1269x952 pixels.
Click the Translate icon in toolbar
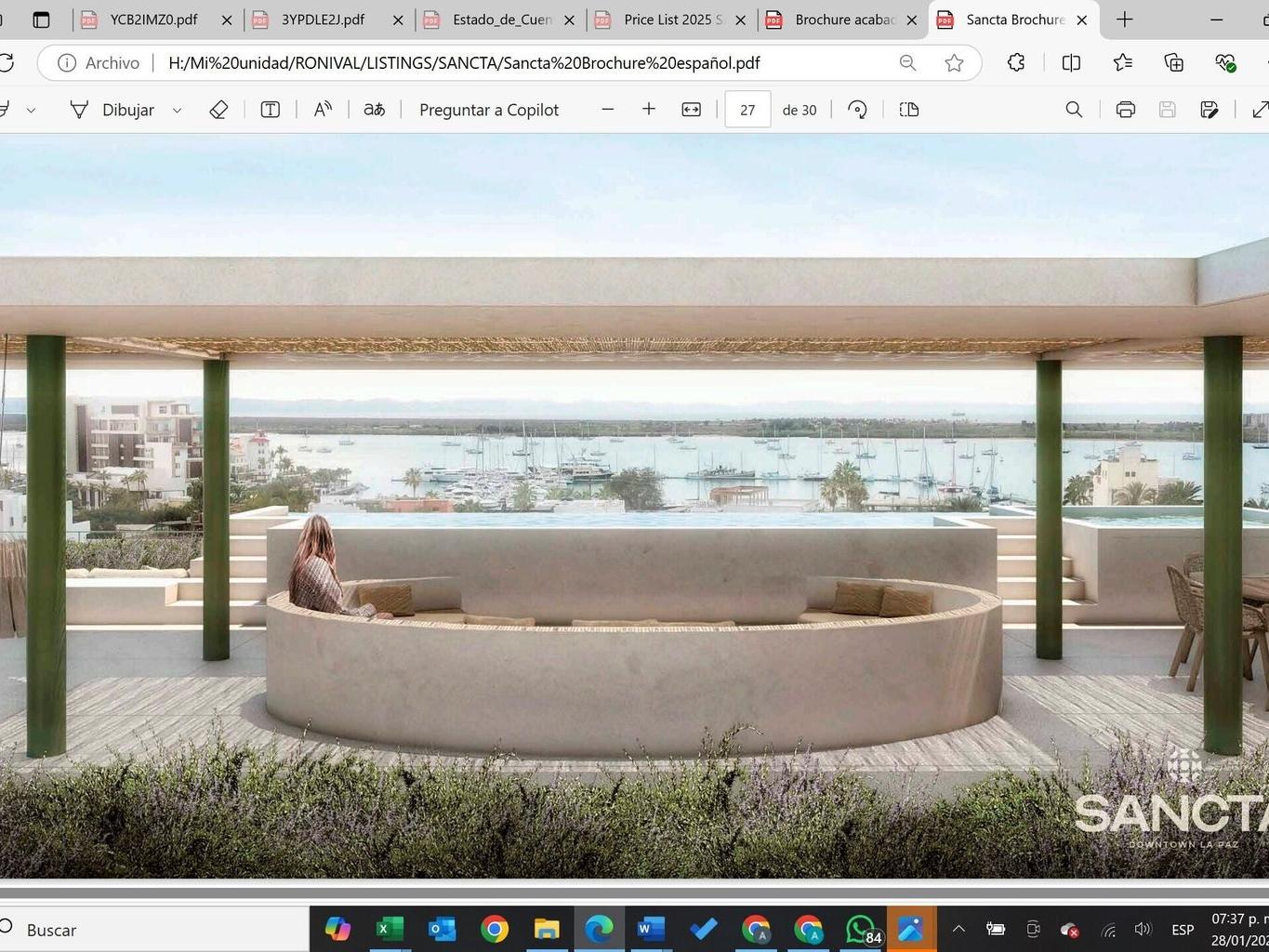click(375, 110)
